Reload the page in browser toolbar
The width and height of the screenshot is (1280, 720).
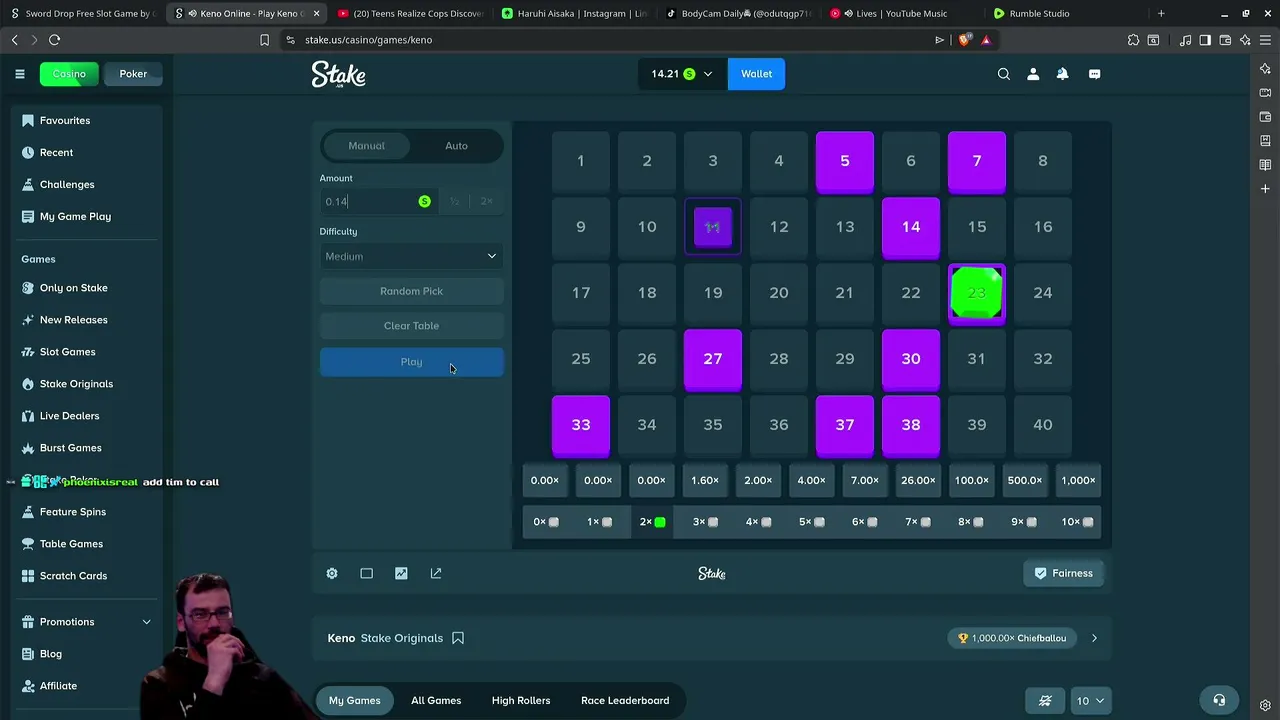point(54,40)
